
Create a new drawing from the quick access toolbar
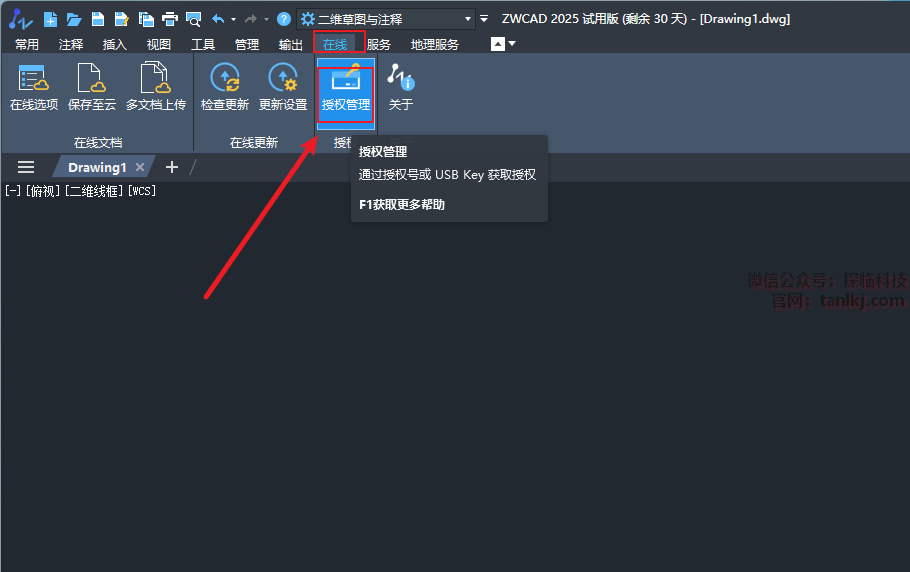tap(50, 19)
